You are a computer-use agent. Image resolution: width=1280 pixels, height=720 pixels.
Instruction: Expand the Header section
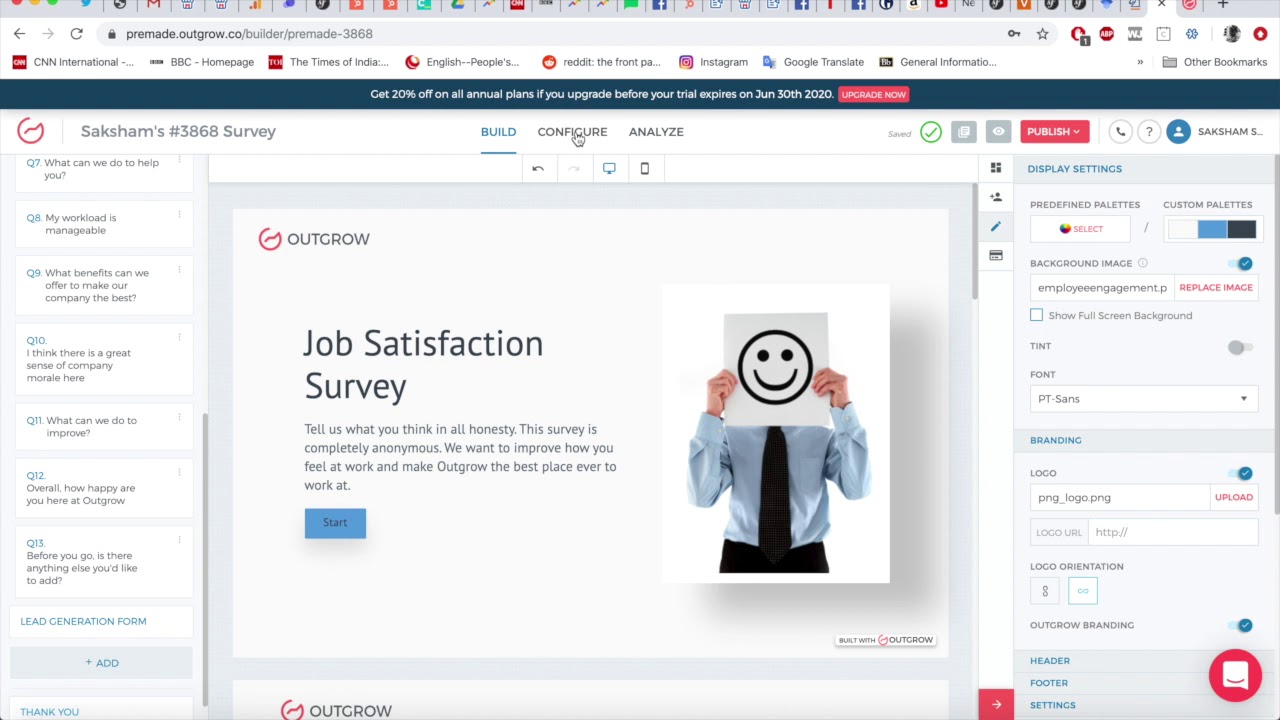click(1050, 661)
